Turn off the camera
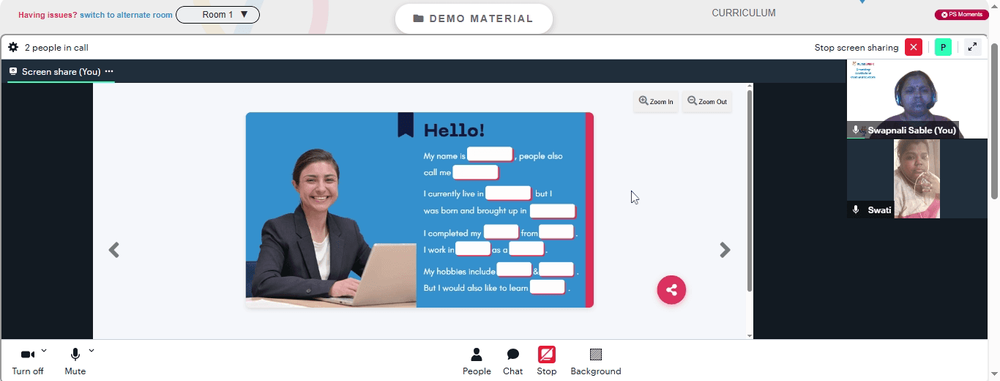The image size is (1000, 381). 27,362
